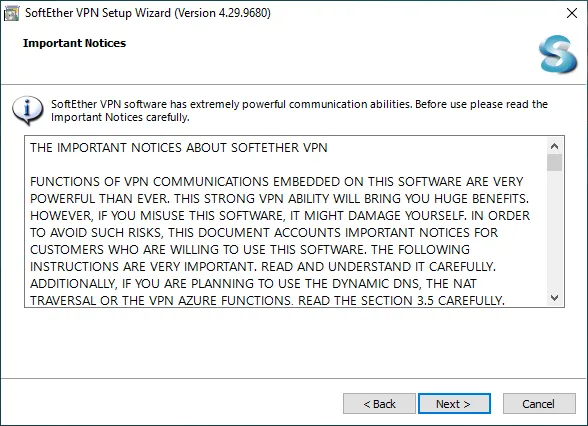Click the notices scrollbar up arrow
The width and height of the screenshot is (588, 426).
[554, 146]
